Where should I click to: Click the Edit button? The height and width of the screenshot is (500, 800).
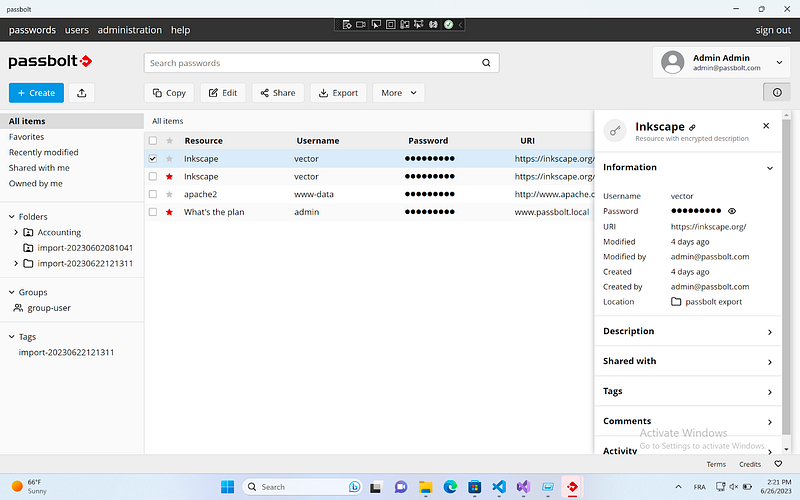(x=223, y=93)
